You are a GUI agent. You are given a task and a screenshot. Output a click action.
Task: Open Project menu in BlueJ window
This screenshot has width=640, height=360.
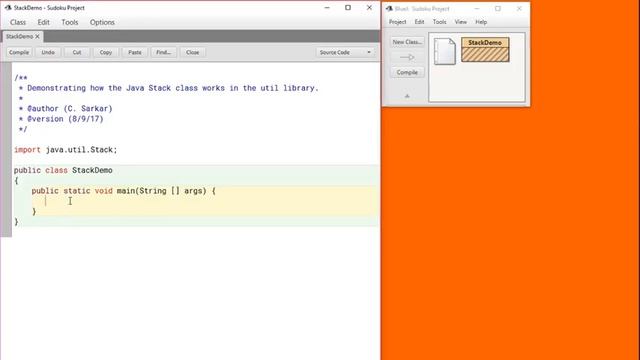point(397,22)
